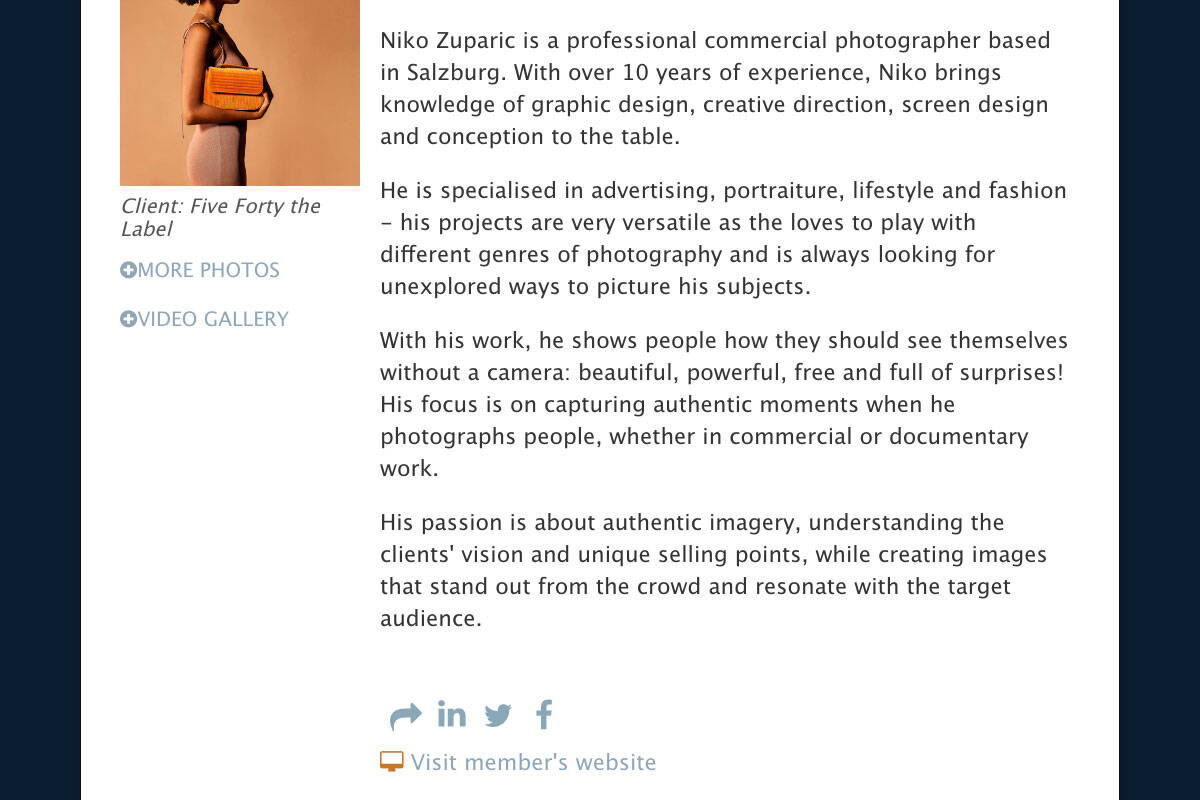Screen dimensions: 1200x800
Task: Click the paragraph starting 'With his work, he shows'
Action: 723,404
